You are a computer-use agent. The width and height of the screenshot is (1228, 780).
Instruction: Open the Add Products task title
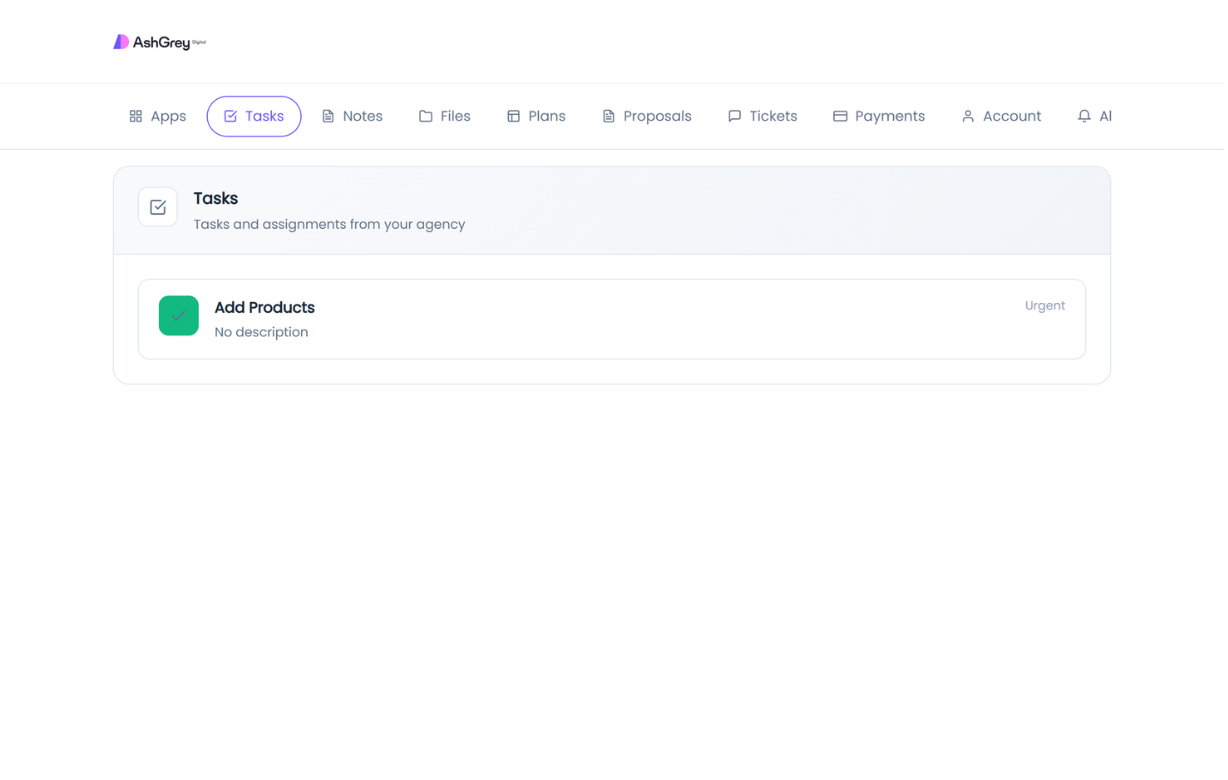coord(264,308)
